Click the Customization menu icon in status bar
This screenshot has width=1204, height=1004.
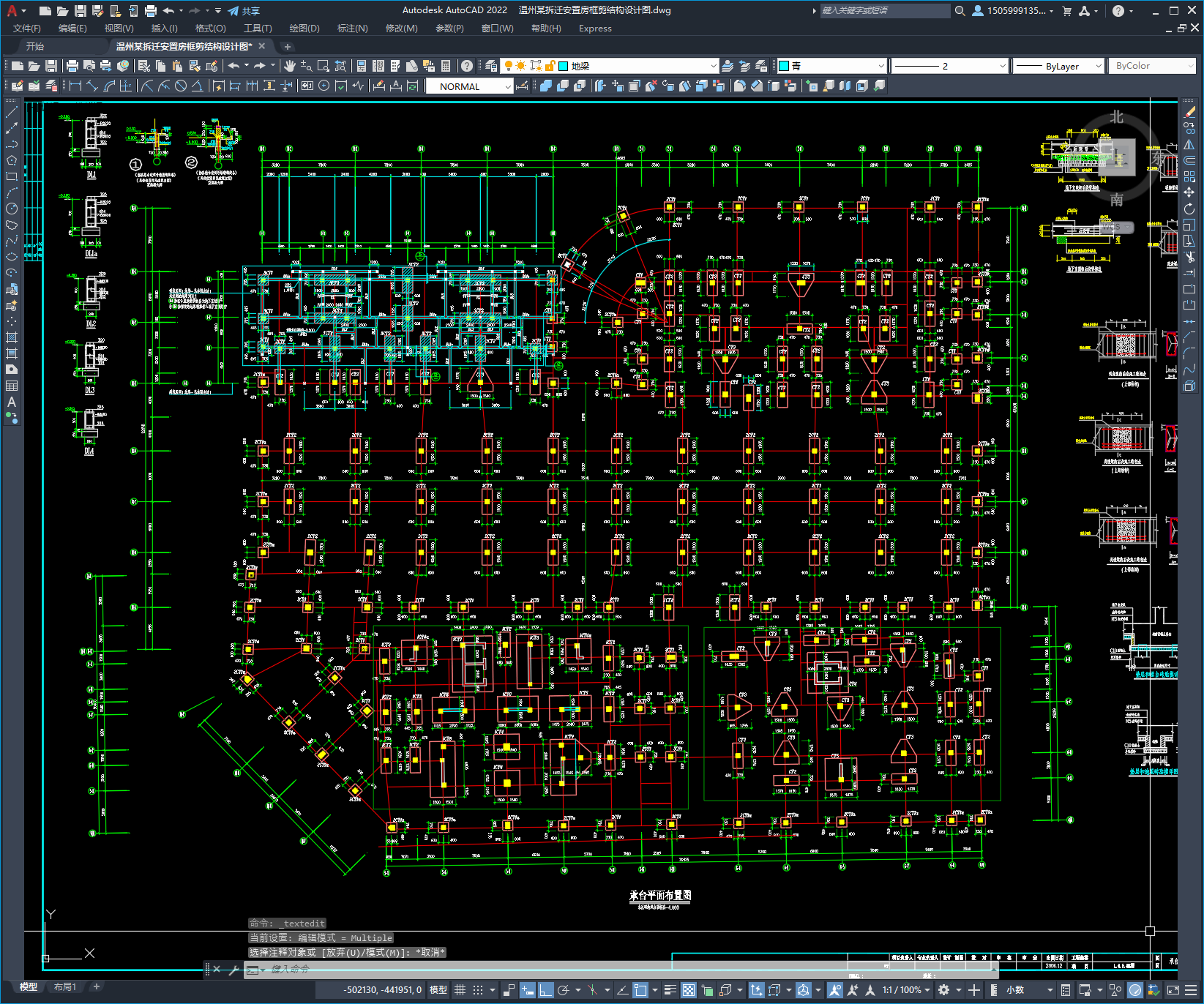(x=1192, y=990)
